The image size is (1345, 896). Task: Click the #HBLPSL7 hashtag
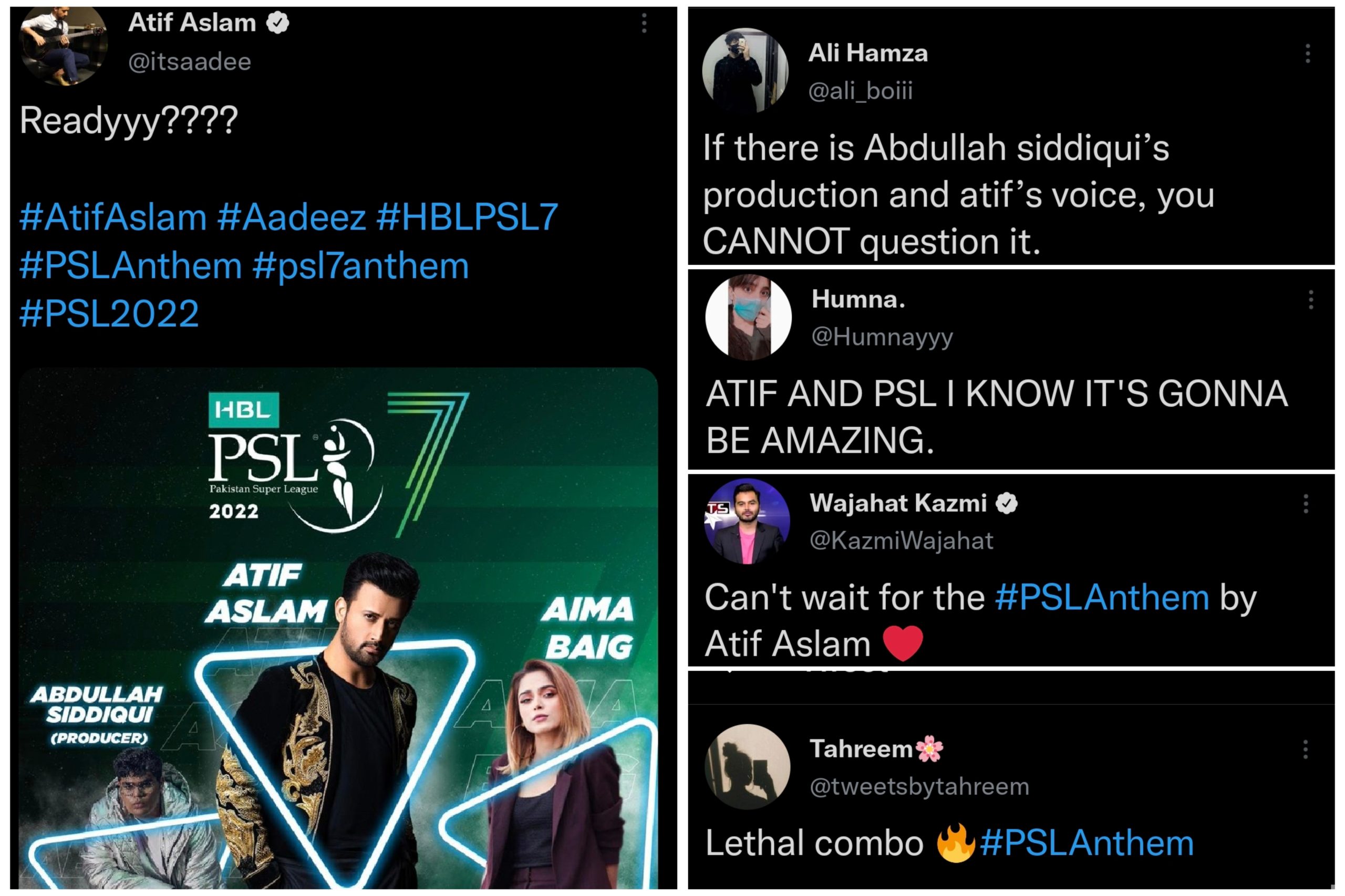(467, 217)
